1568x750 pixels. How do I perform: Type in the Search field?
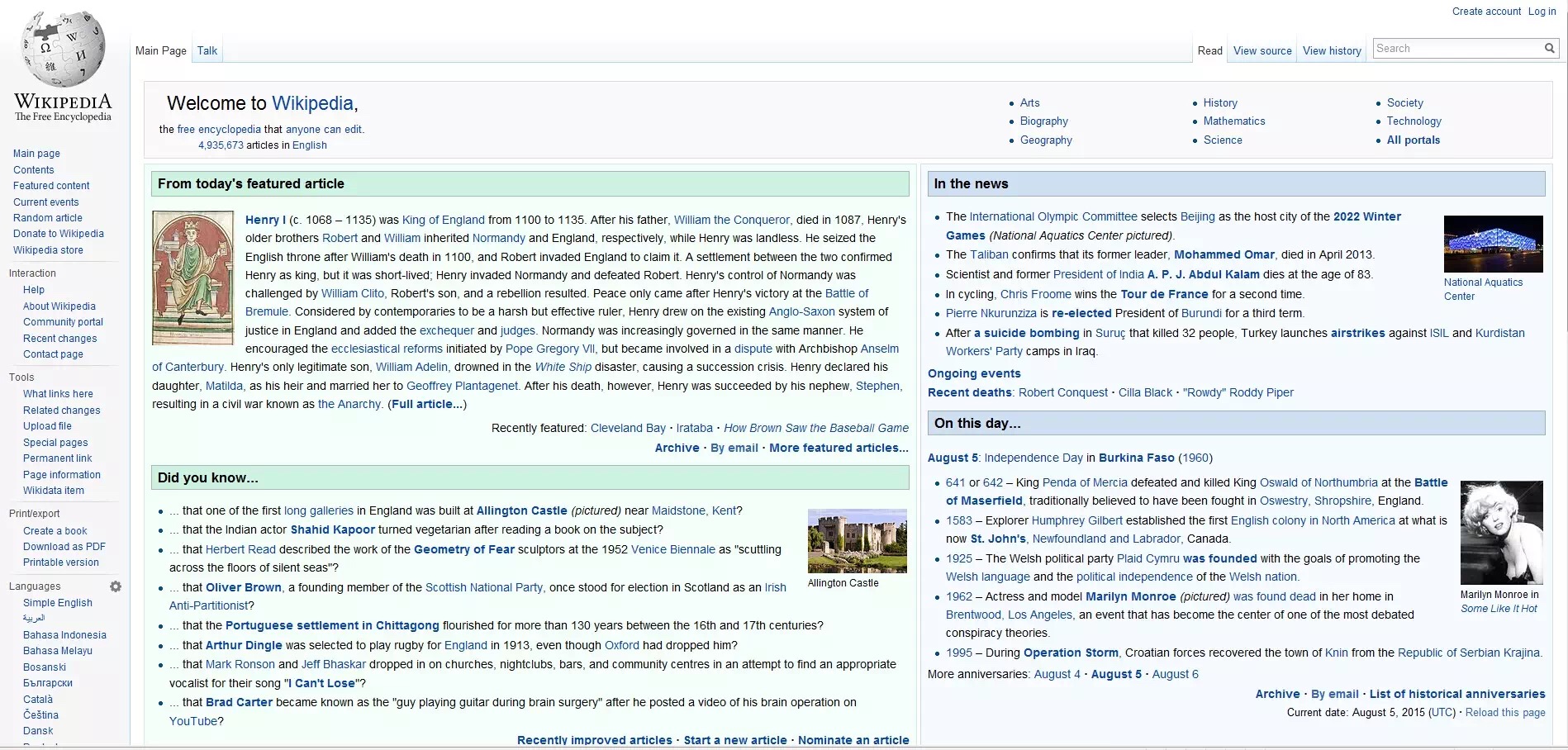(x=1456, y=49)
